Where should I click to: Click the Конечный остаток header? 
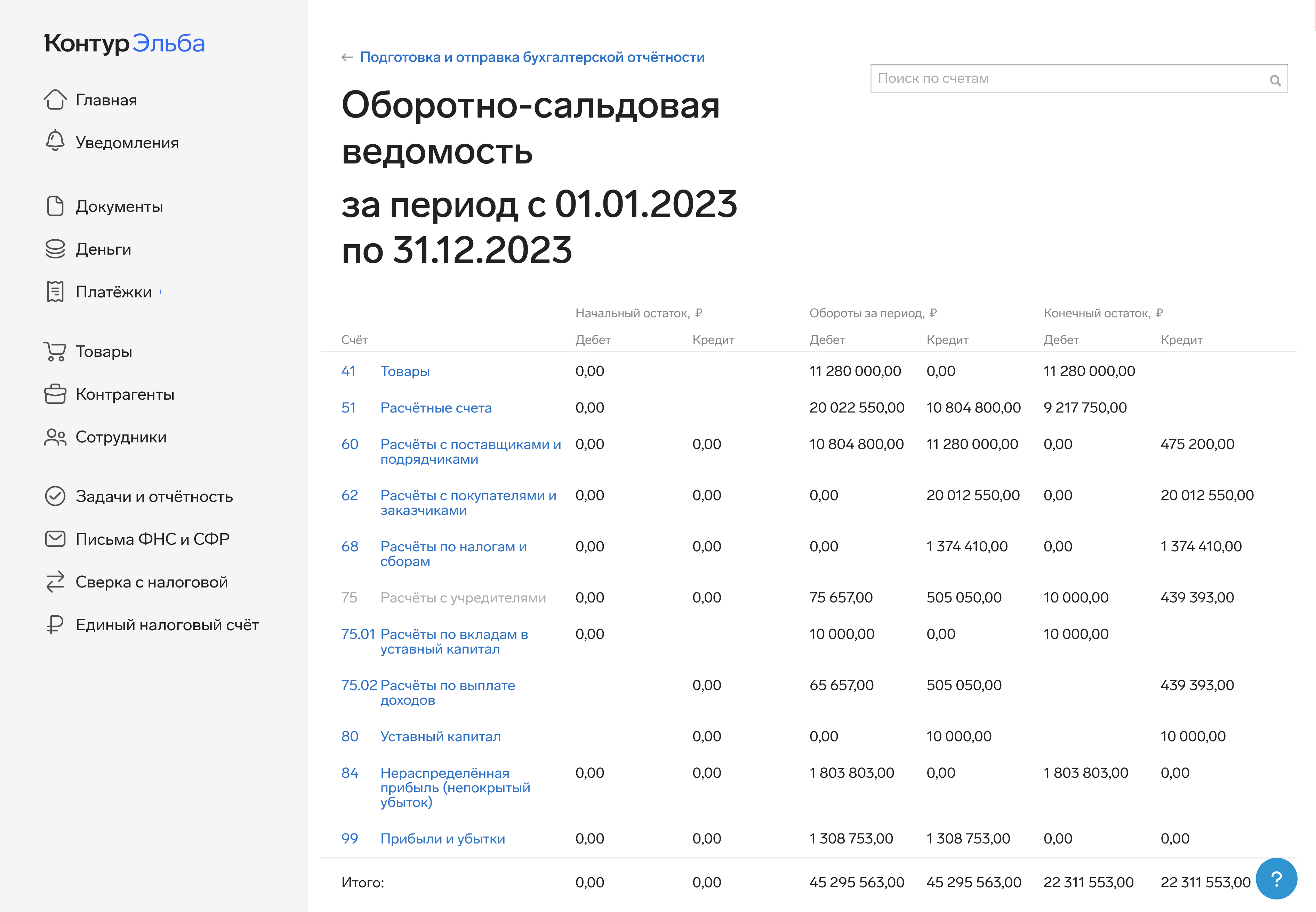1103,313
